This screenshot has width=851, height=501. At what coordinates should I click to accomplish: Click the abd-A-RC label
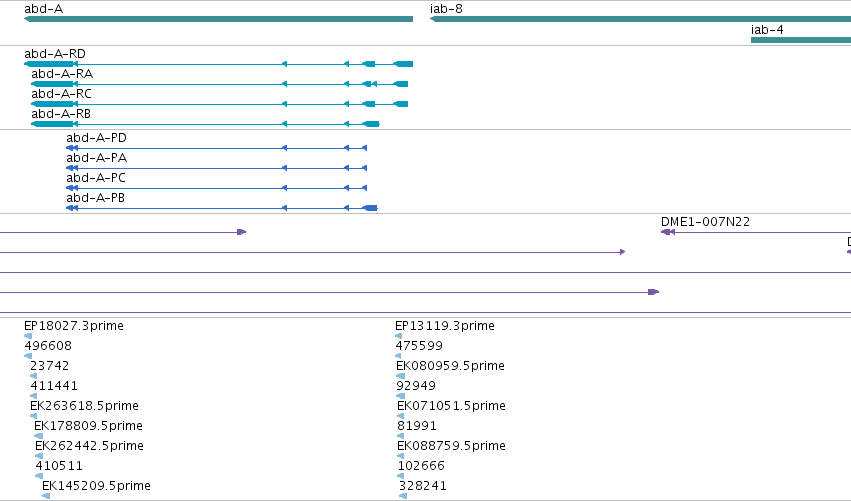[61, 94]
